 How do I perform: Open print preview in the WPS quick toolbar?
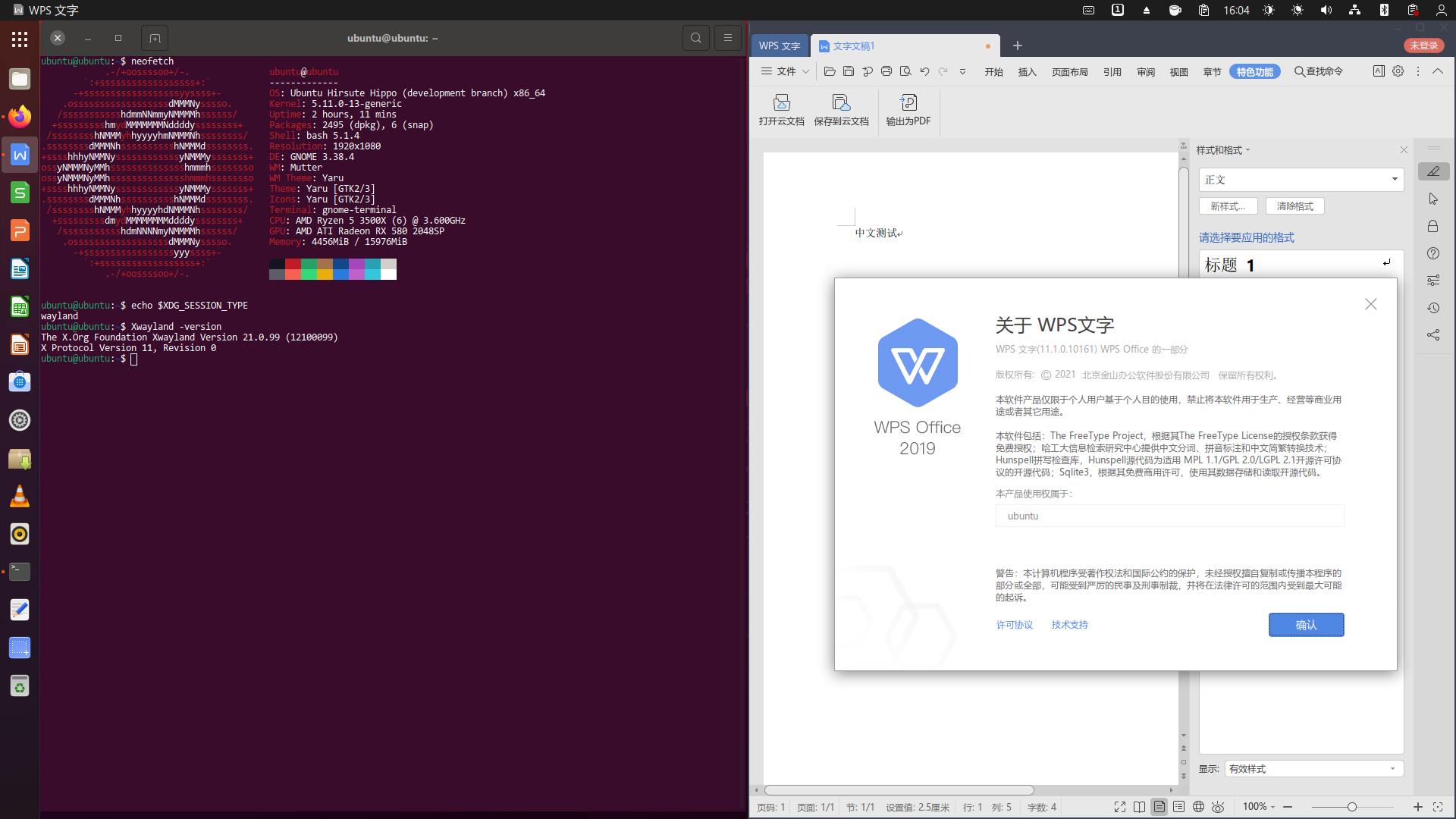(905, 71)
